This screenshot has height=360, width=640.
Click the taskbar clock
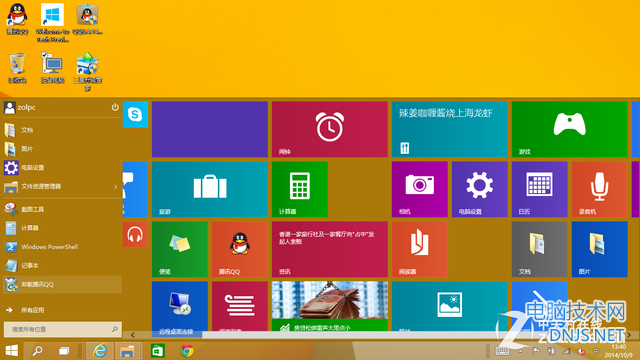click(x=618, y=351)
